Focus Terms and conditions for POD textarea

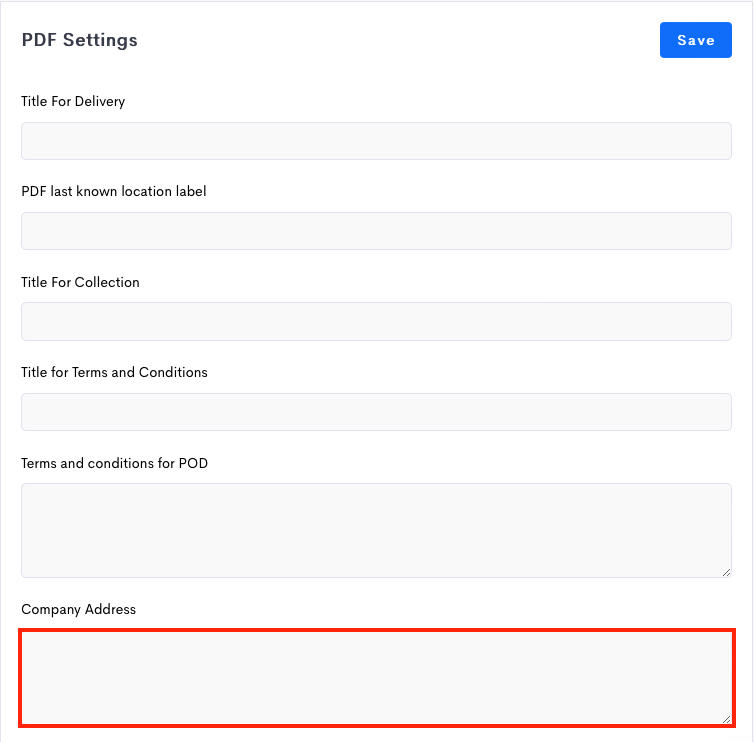tap(377, 530)
